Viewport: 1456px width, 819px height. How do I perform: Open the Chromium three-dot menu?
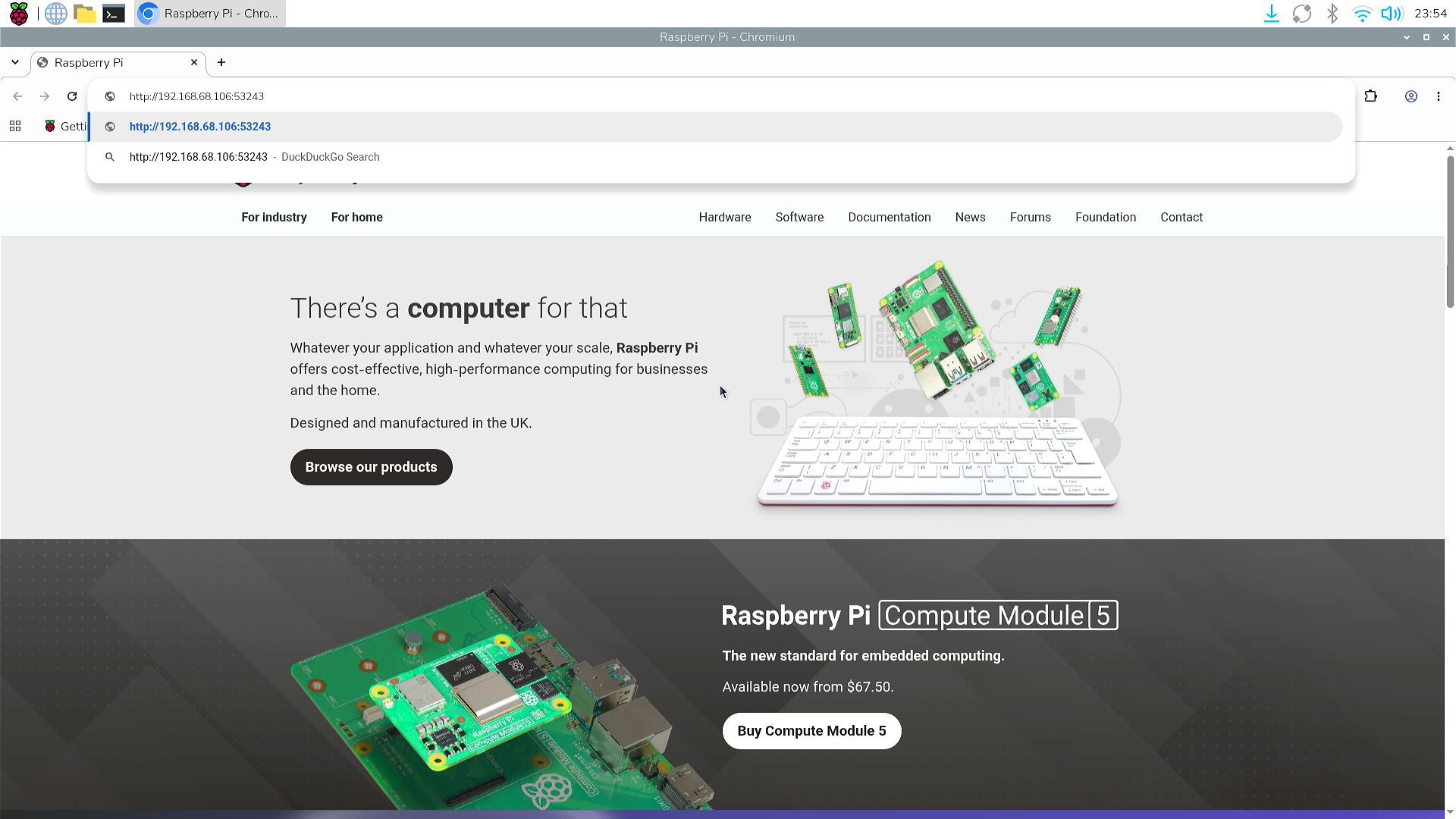click(1439, 96)
